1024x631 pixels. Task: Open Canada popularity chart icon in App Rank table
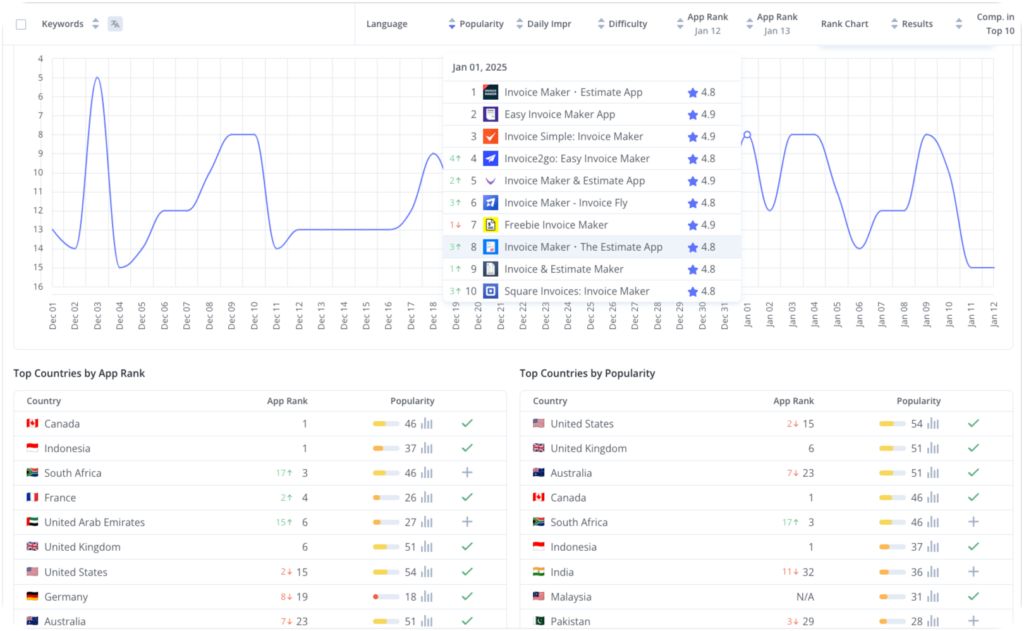(x=426, y=423)
